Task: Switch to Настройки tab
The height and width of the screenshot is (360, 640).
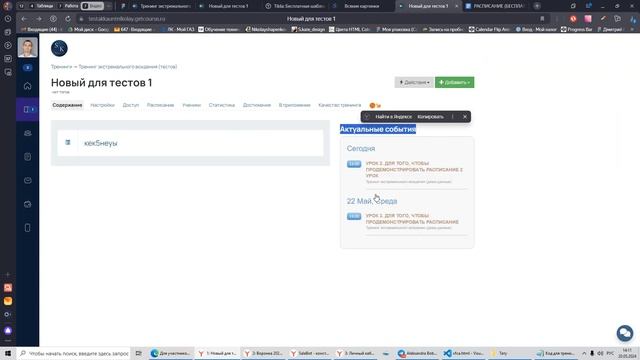Action: click(x=102, y=105)
